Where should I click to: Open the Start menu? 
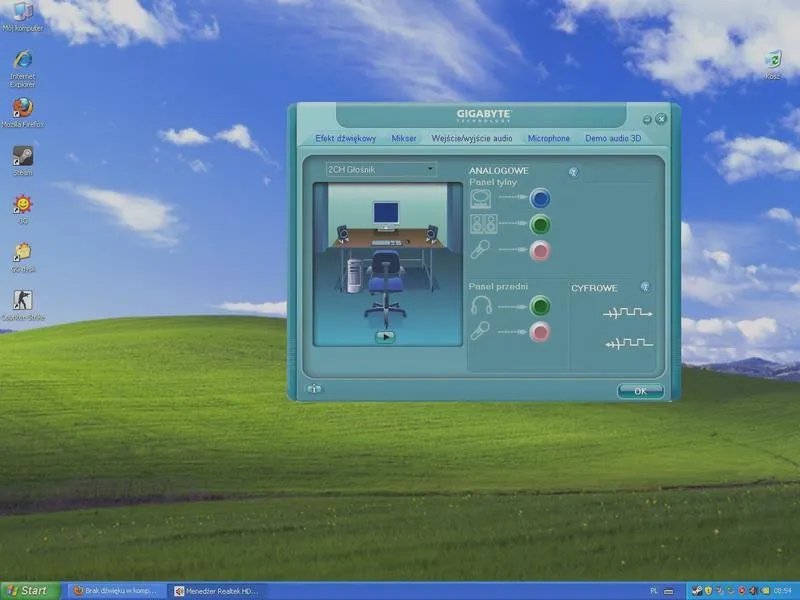[30, 591]
